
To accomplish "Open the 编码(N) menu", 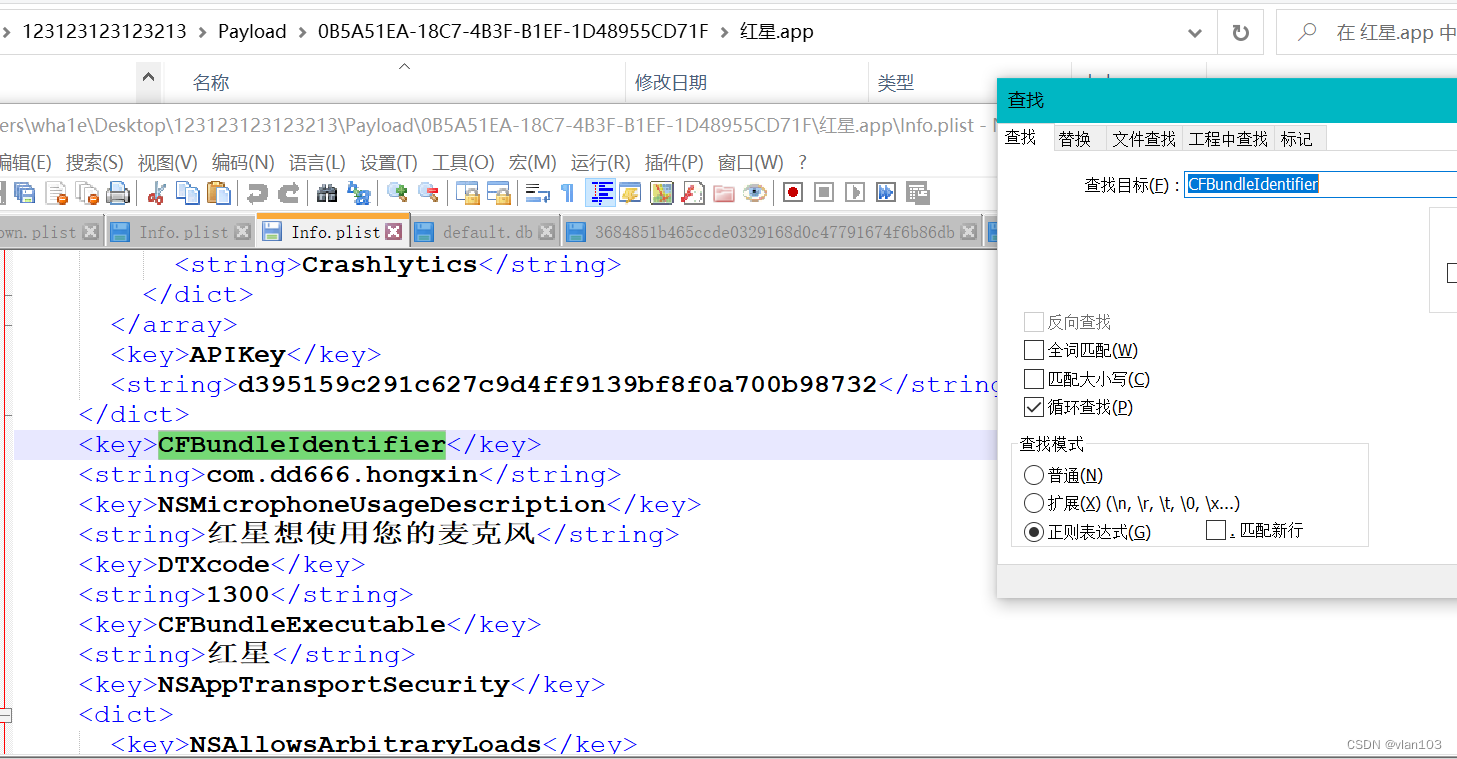I will [243, 162].
